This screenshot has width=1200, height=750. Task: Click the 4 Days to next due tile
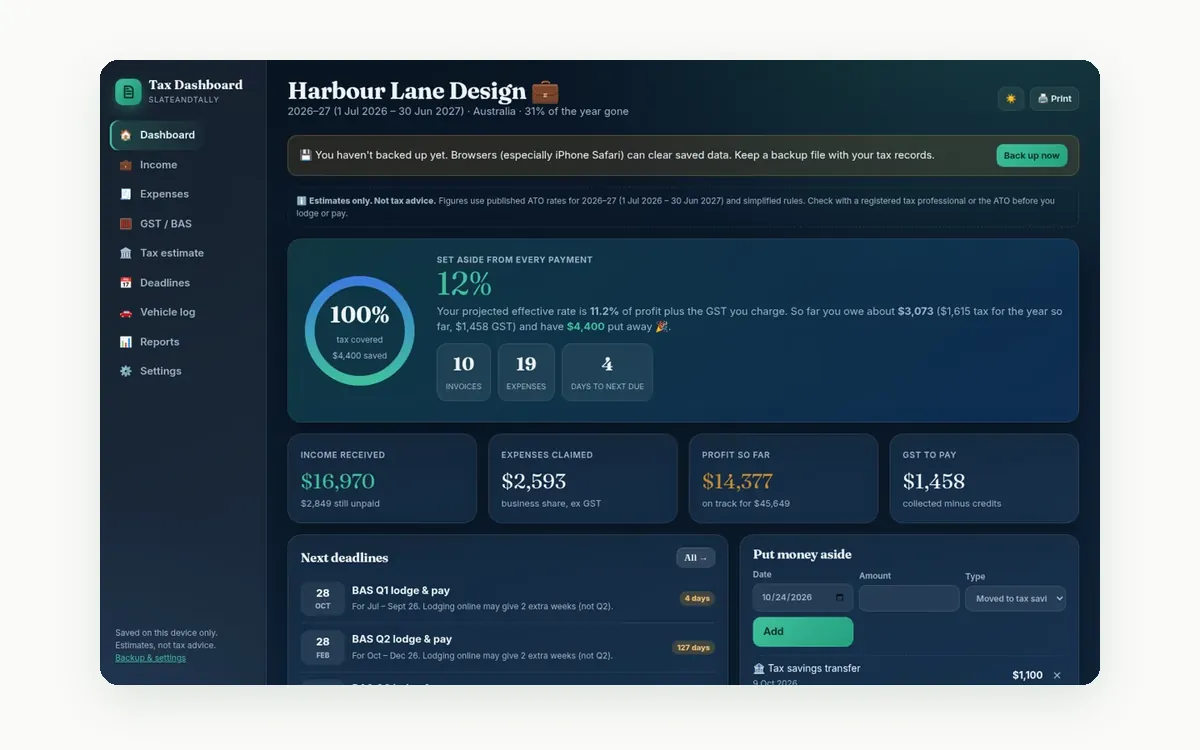pyautogui.click(x=607, y=372)
